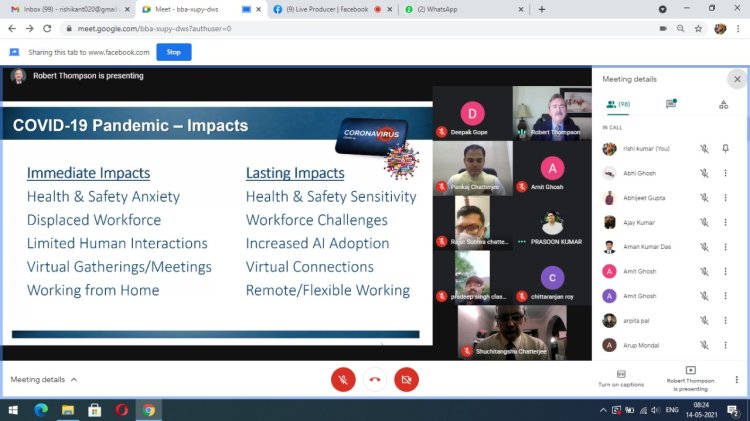Toggle the microphone mute button
The image size is (750, 421).
342,380
